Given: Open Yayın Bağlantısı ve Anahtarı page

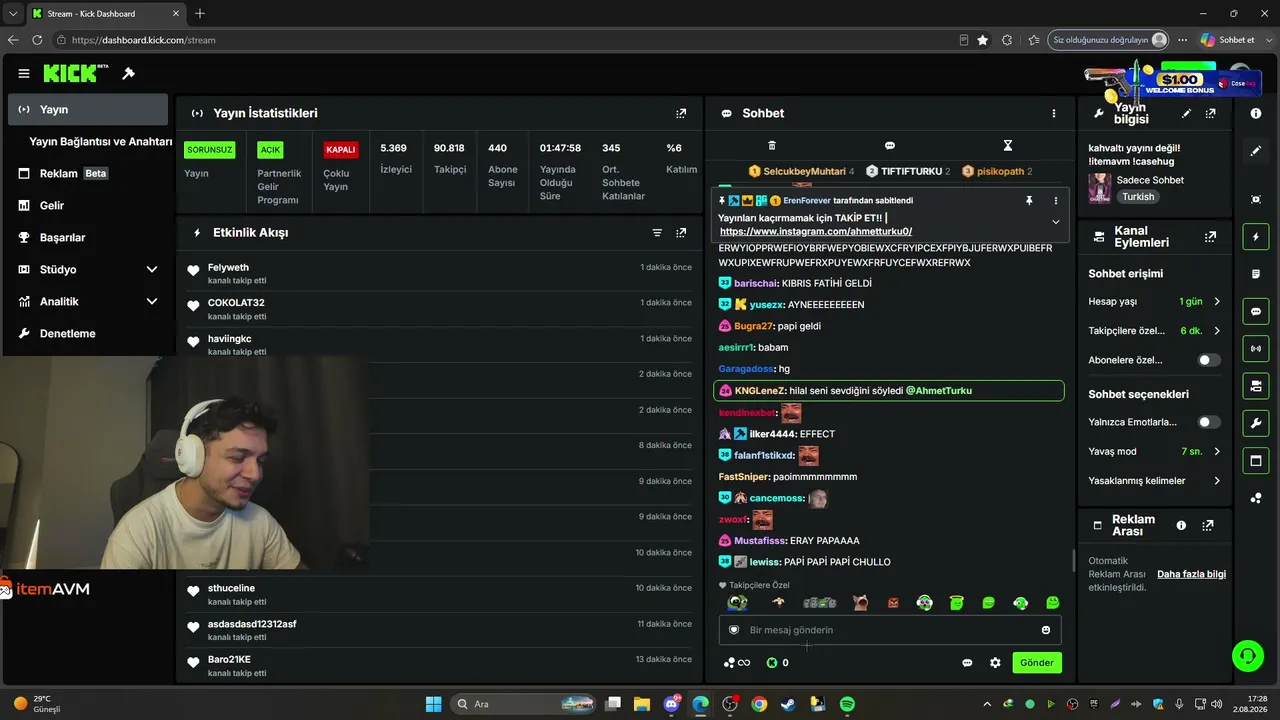Looking at the screenshot, I should [x=100, y=141].
